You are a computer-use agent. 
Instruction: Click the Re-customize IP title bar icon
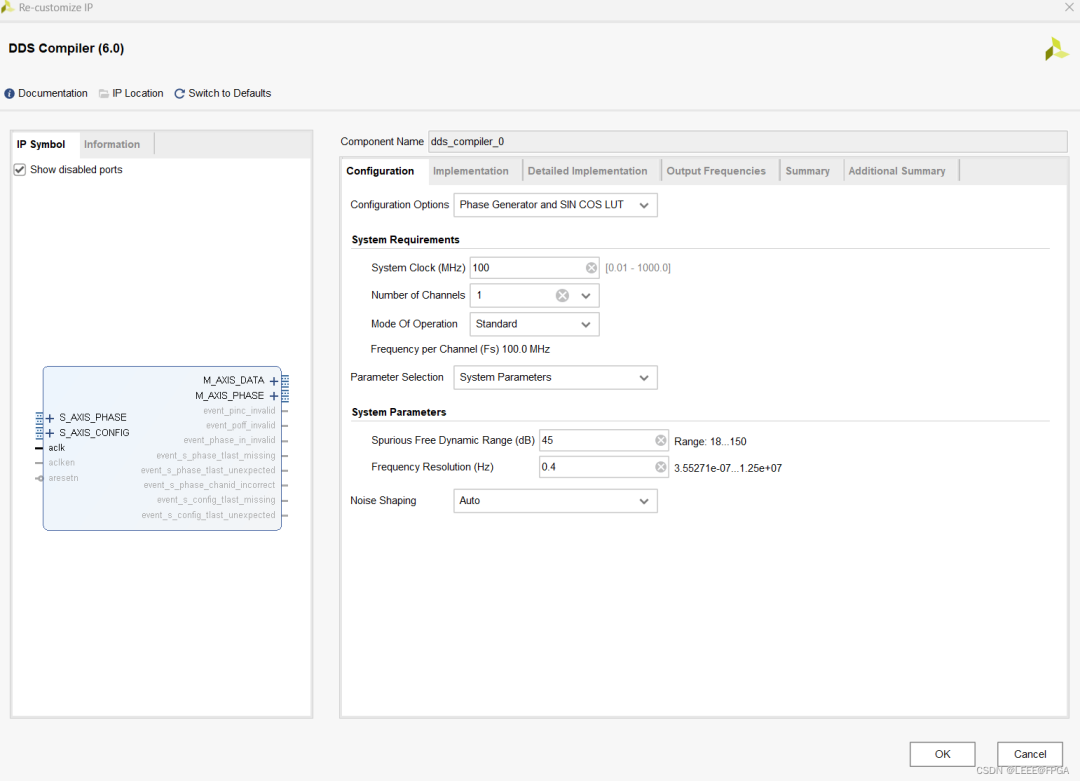pos(8,7)
